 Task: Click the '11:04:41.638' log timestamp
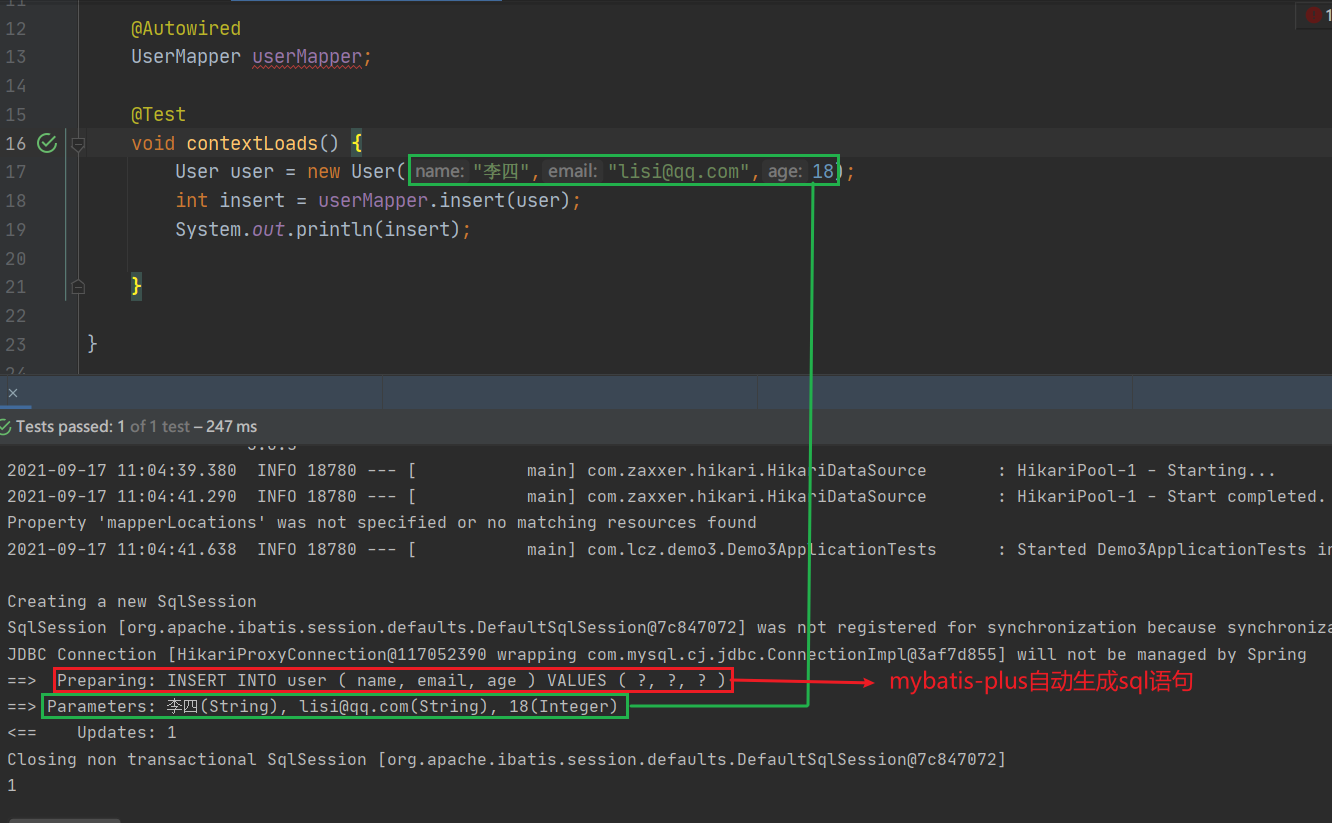point(177,549)
